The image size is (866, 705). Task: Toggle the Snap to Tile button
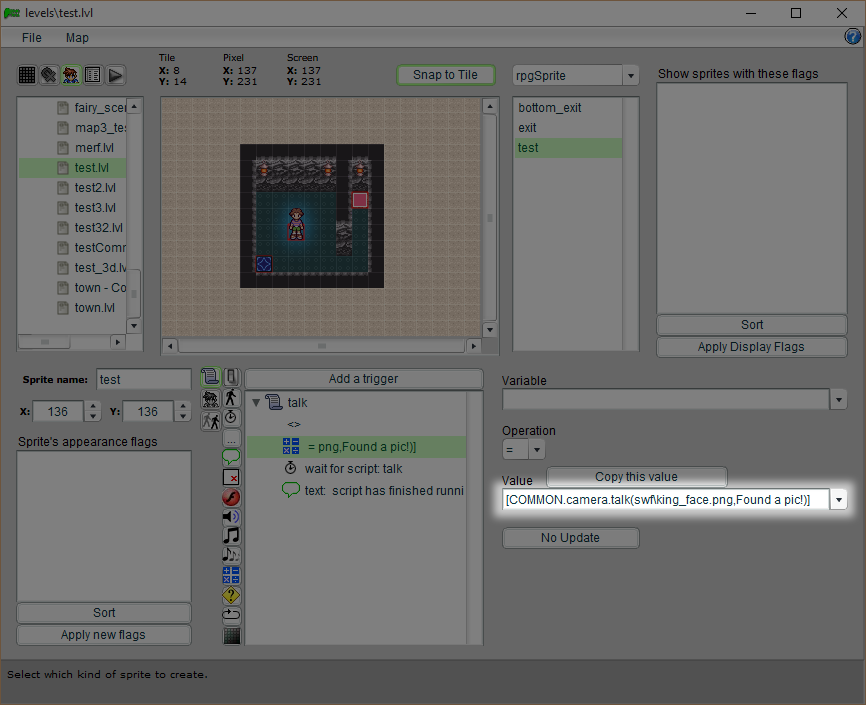(446, 75)
